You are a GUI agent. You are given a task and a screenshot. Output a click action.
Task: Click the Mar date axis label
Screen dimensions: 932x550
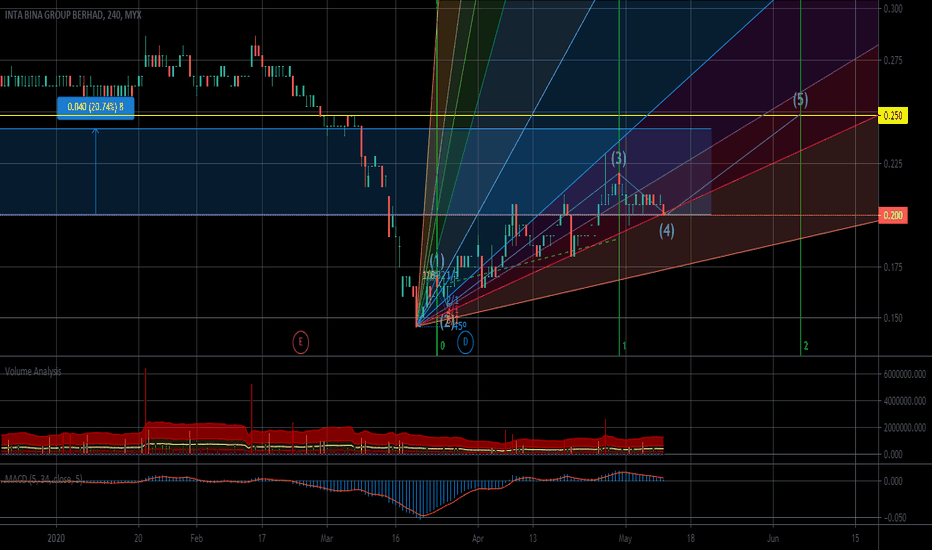(326, 538)
